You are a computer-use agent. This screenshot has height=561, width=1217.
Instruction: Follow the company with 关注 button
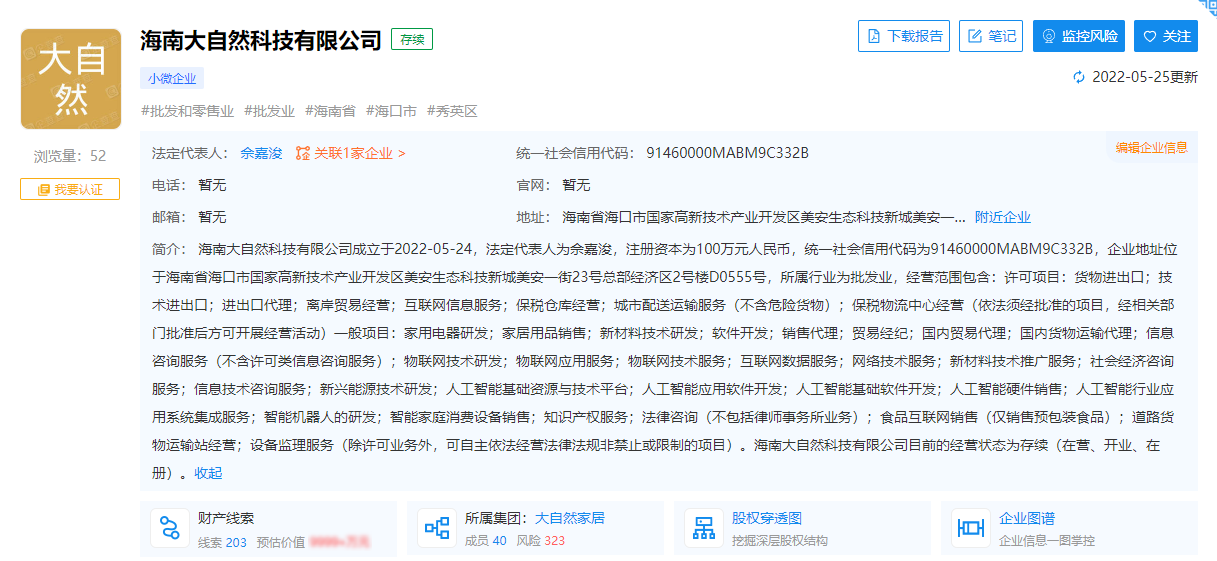pos(1166,36)
